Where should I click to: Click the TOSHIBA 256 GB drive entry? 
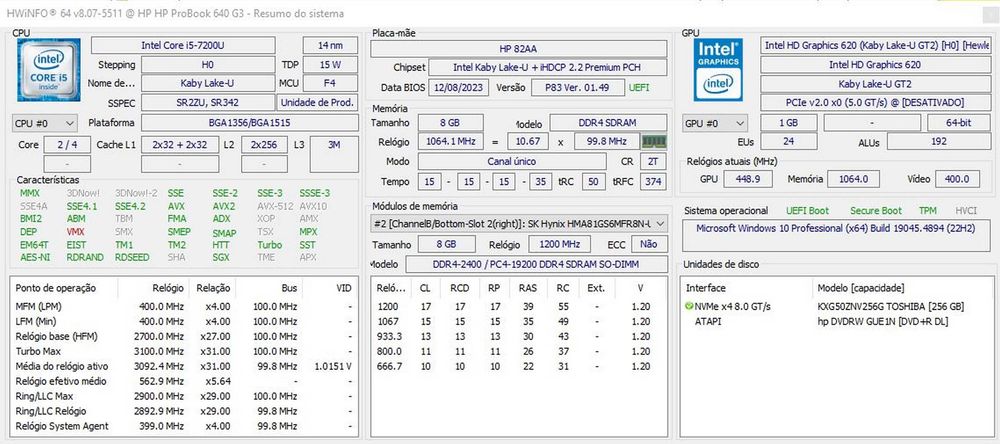point(890,306)
